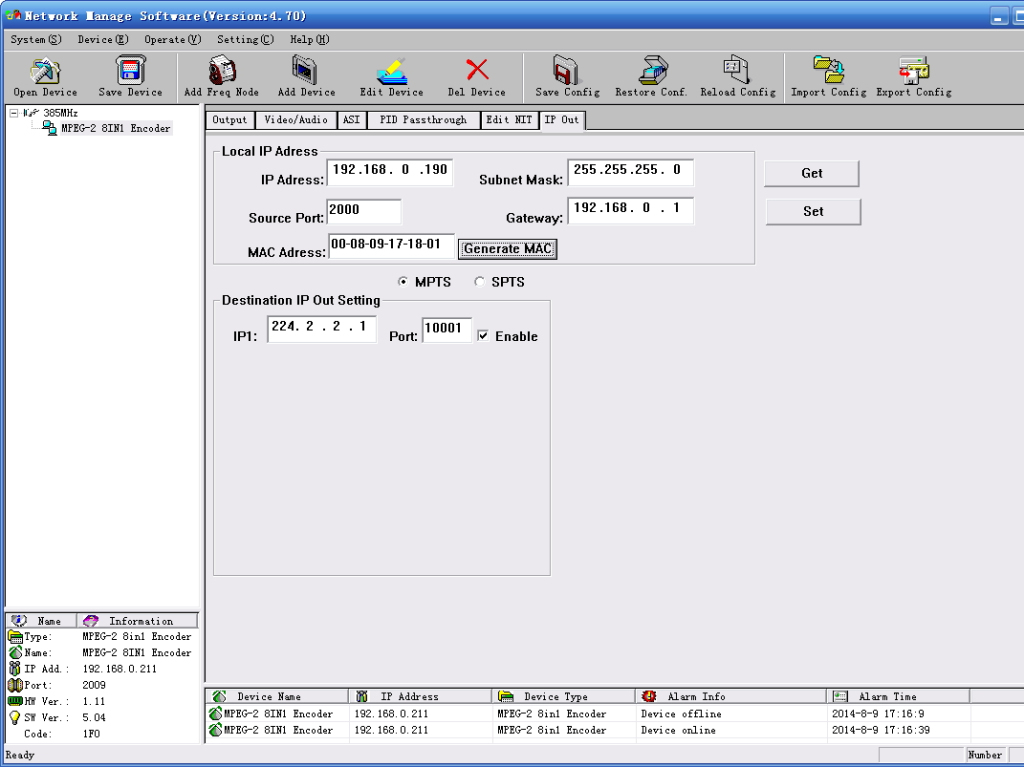The image size is (1024, 767).
Task: Click the Edit Device toolbar icon
Action: tap(391, 71)
